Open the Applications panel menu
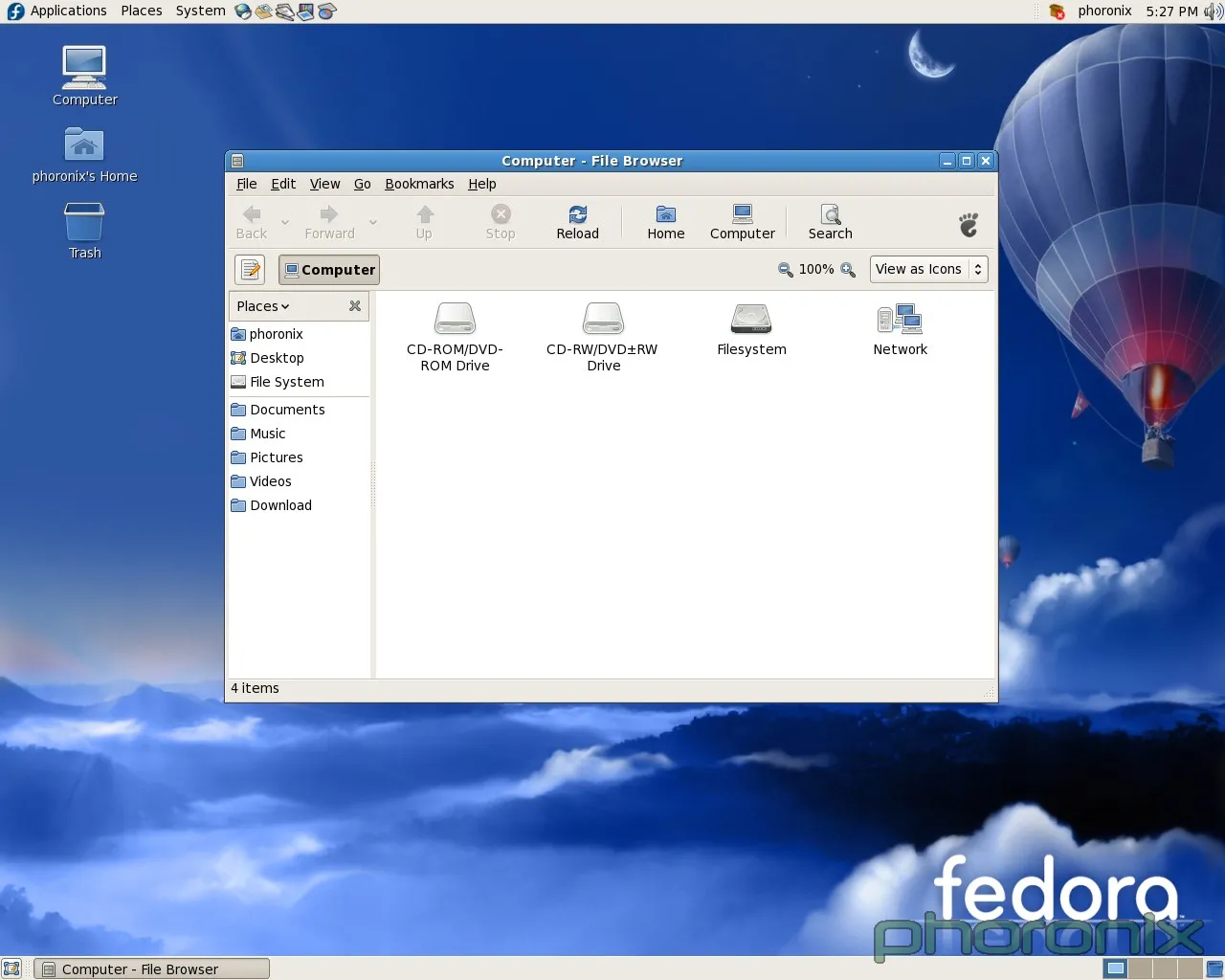1225x980 pixels. (x=57, y=11)
